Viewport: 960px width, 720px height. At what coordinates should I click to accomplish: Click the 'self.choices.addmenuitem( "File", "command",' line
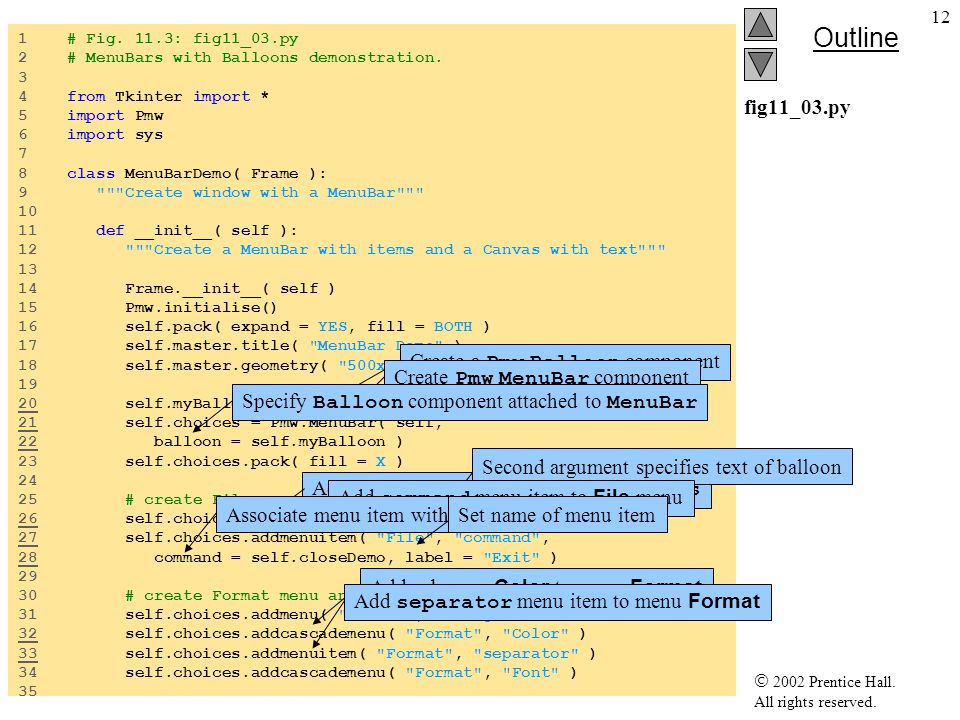337,538
